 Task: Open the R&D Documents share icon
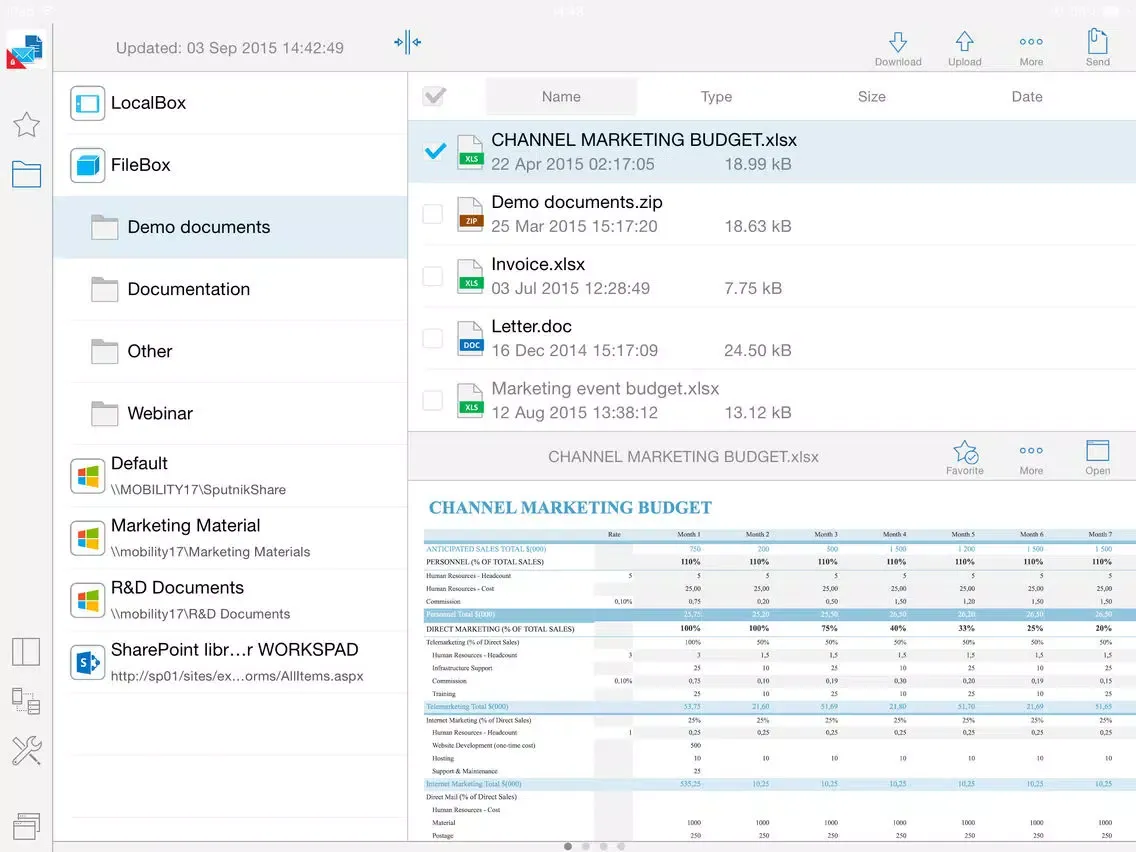coord(88,601)
